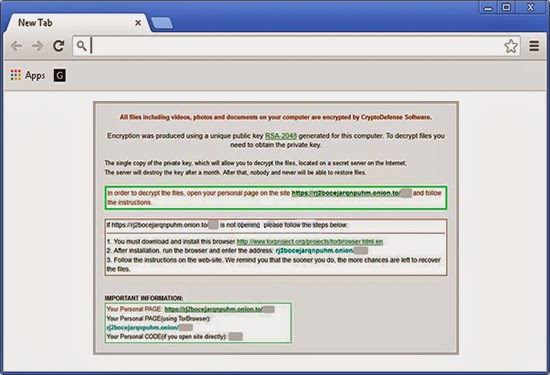
Task: Go forward using the browser forward arrow
Action: pyautogui.click(x=37, y=46)
